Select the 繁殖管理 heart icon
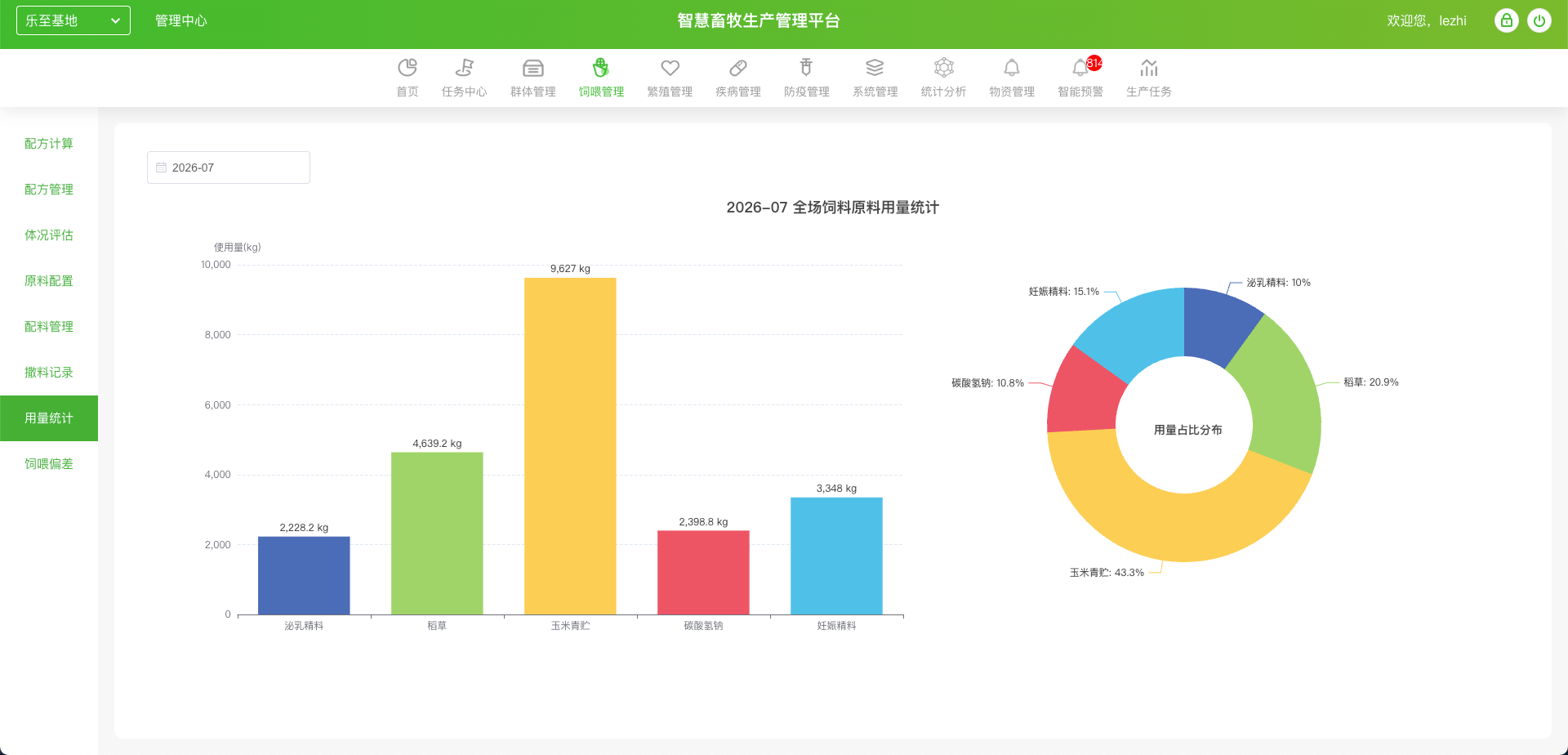 pos(670,68)
